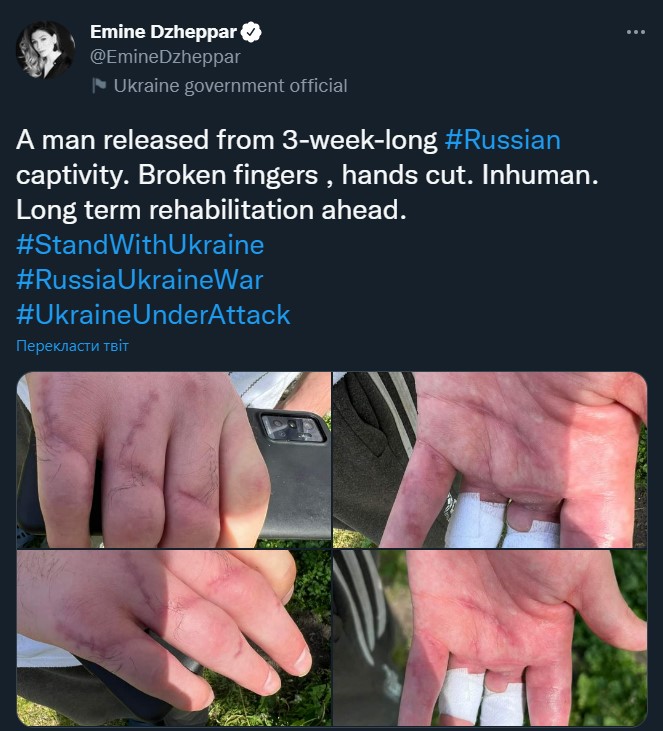Open the three-dots more options menu
Screen dimensions: 663x731
pos(635,32)
